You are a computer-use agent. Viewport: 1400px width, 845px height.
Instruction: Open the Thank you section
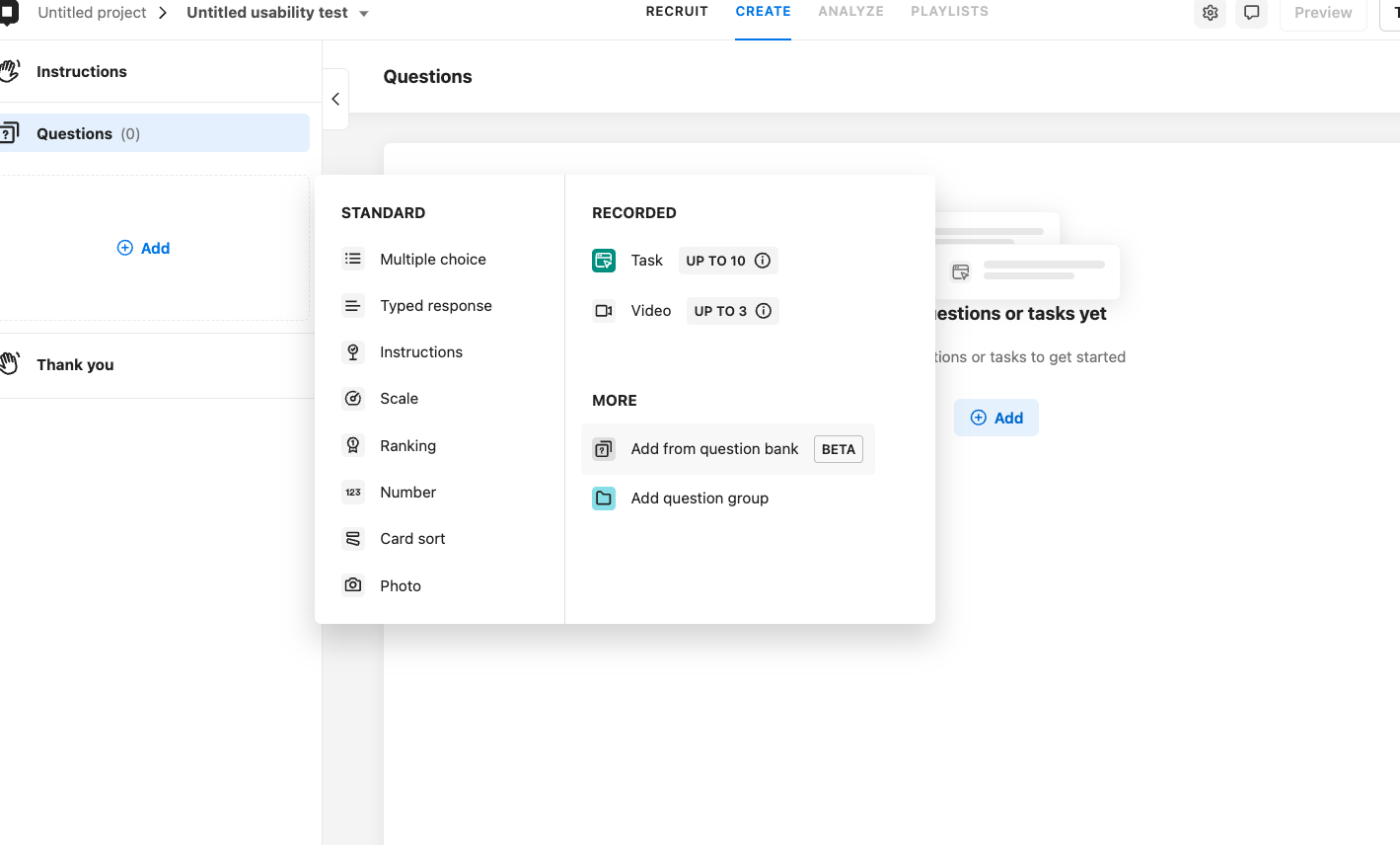[75, 365]
